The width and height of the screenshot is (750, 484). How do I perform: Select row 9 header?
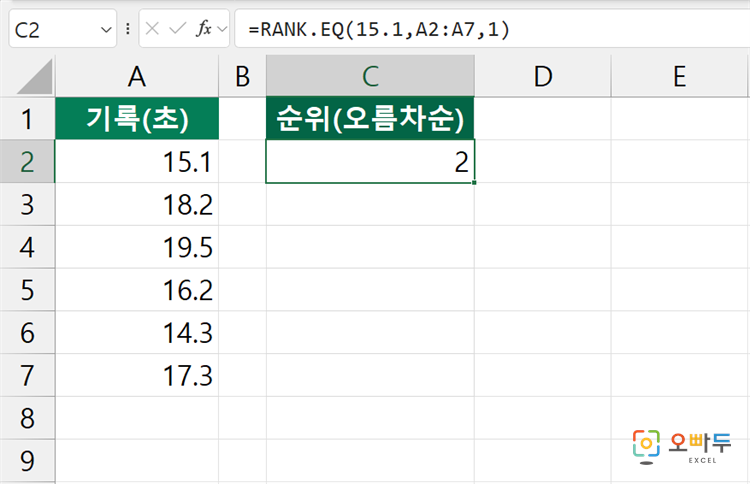27,461
